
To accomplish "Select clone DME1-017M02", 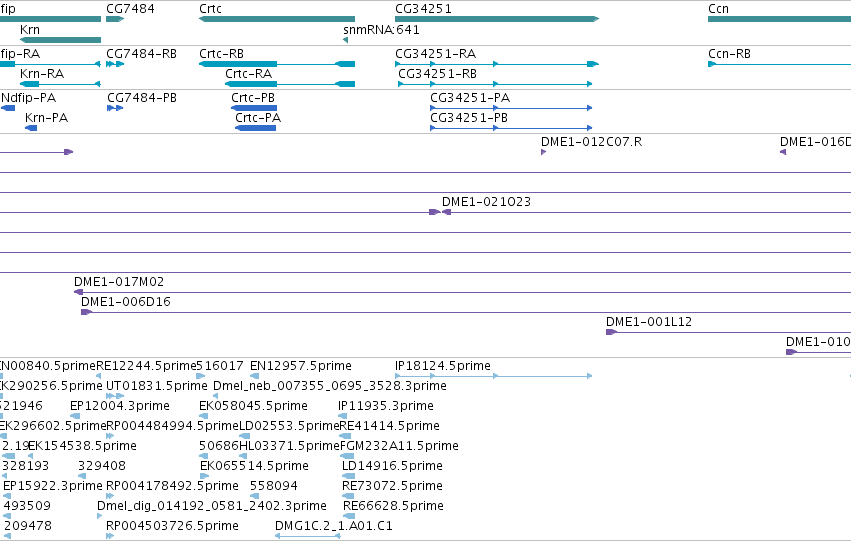I will pos(119,282).
